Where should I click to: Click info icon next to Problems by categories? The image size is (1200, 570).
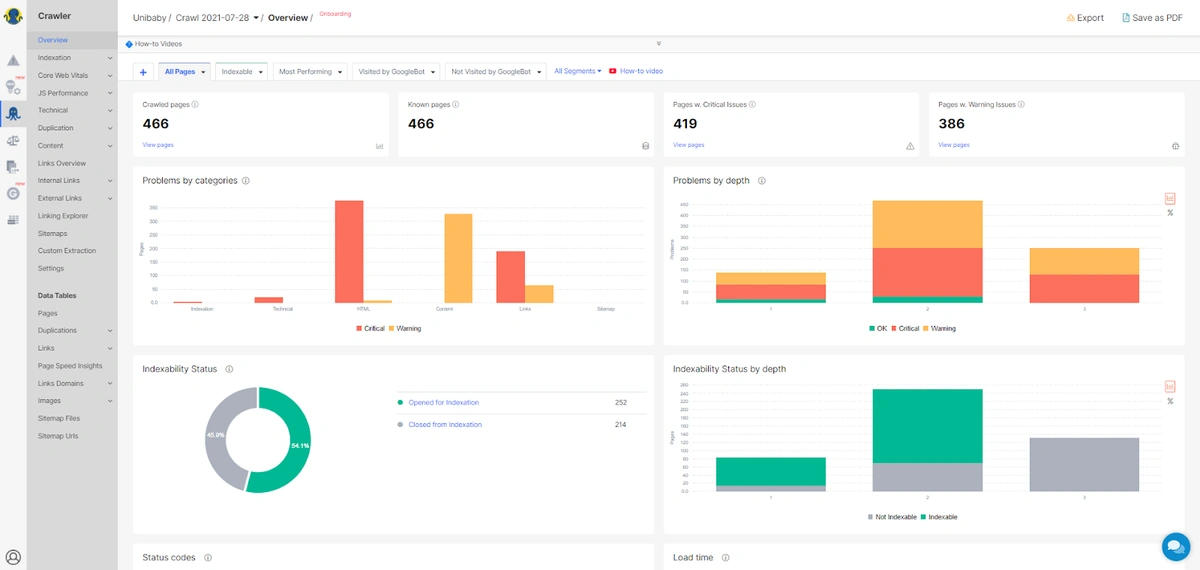pyautogui.click(x=246, y=181)
